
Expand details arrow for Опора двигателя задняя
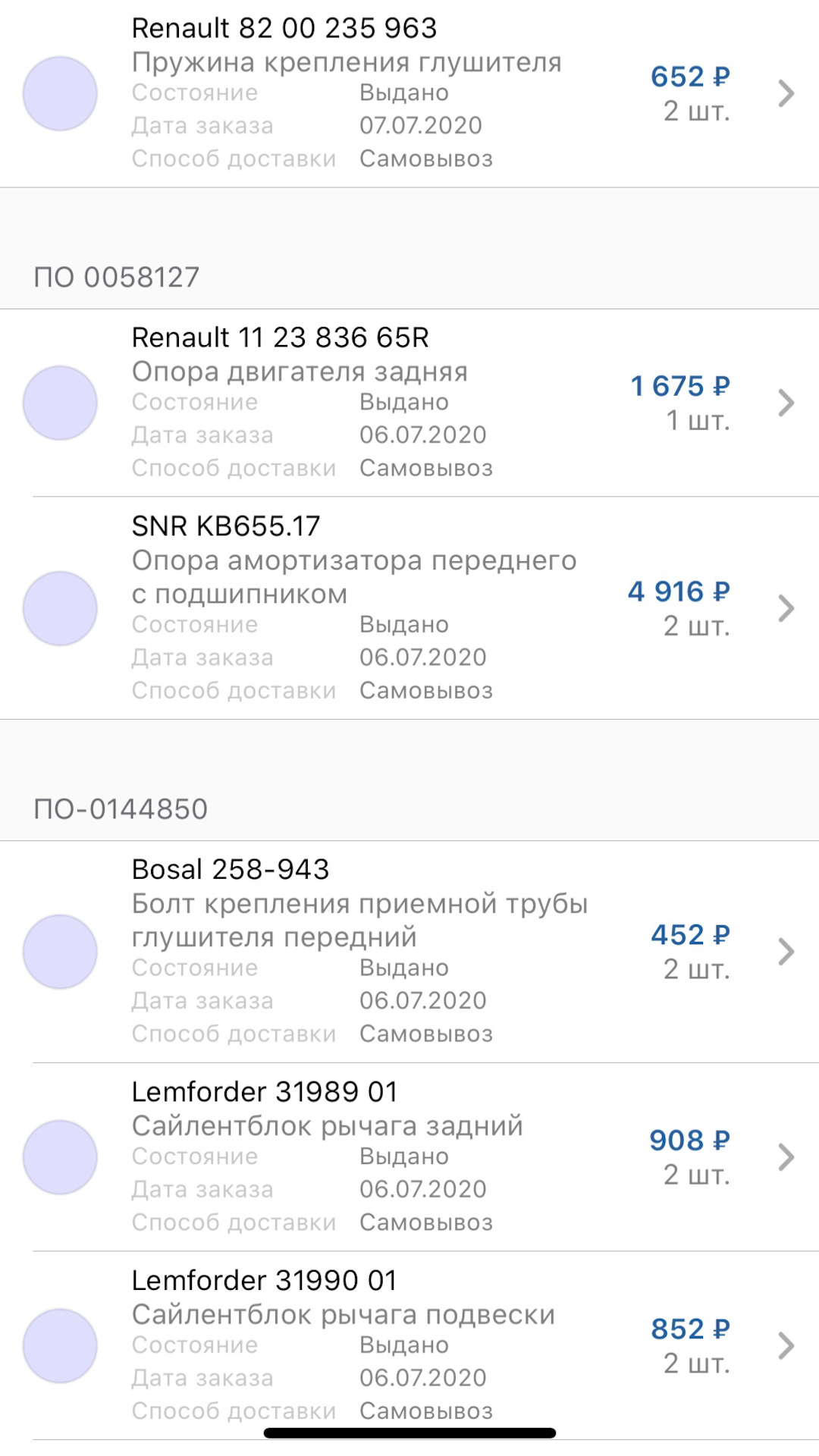(x=786, y=403)
